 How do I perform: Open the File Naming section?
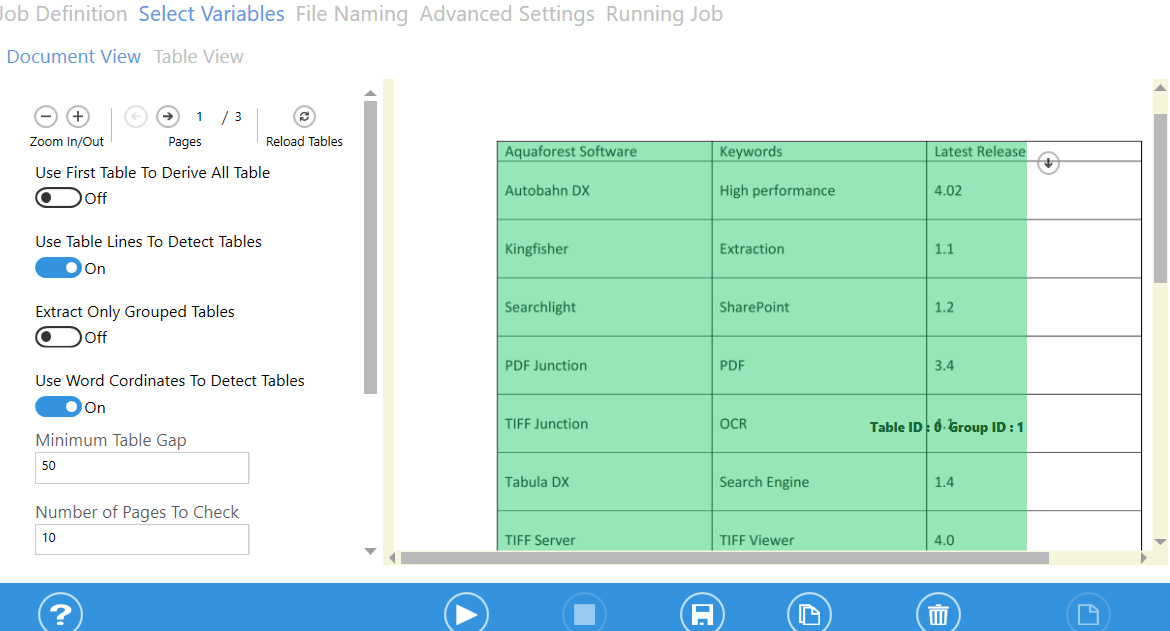[351, 14]
